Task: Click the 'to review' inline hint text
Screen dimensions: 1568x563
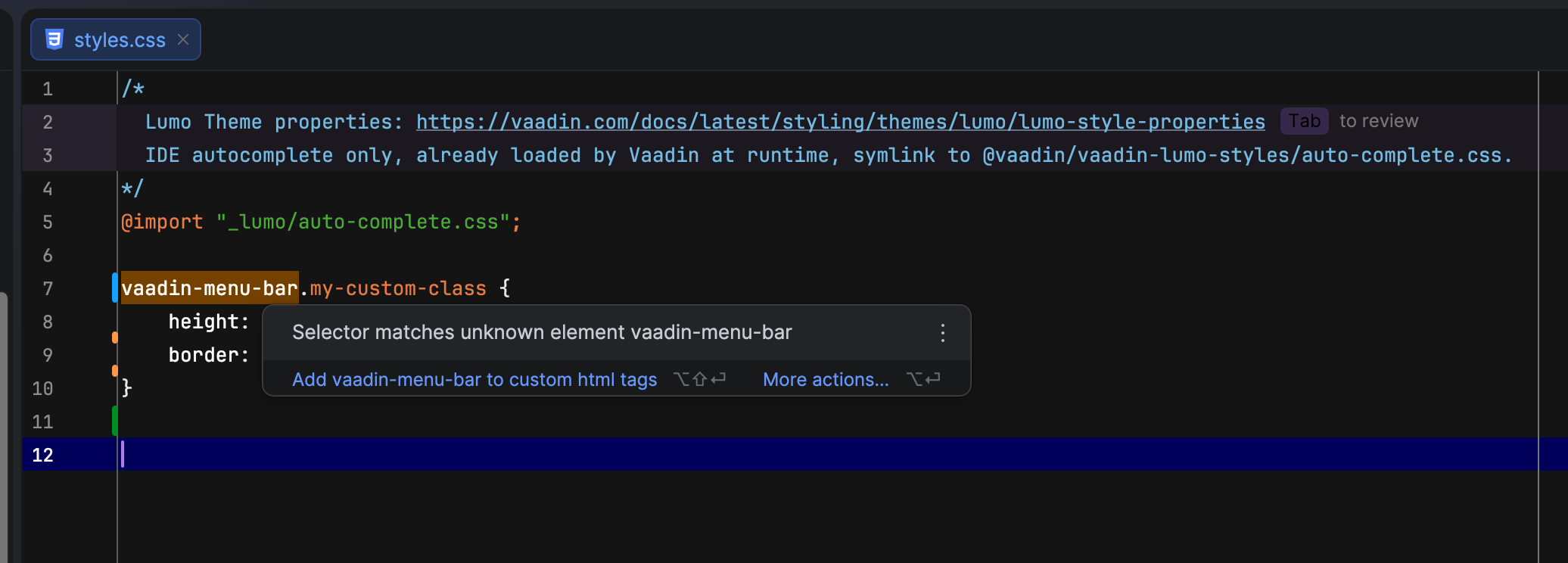Action: pos(1378,121)
